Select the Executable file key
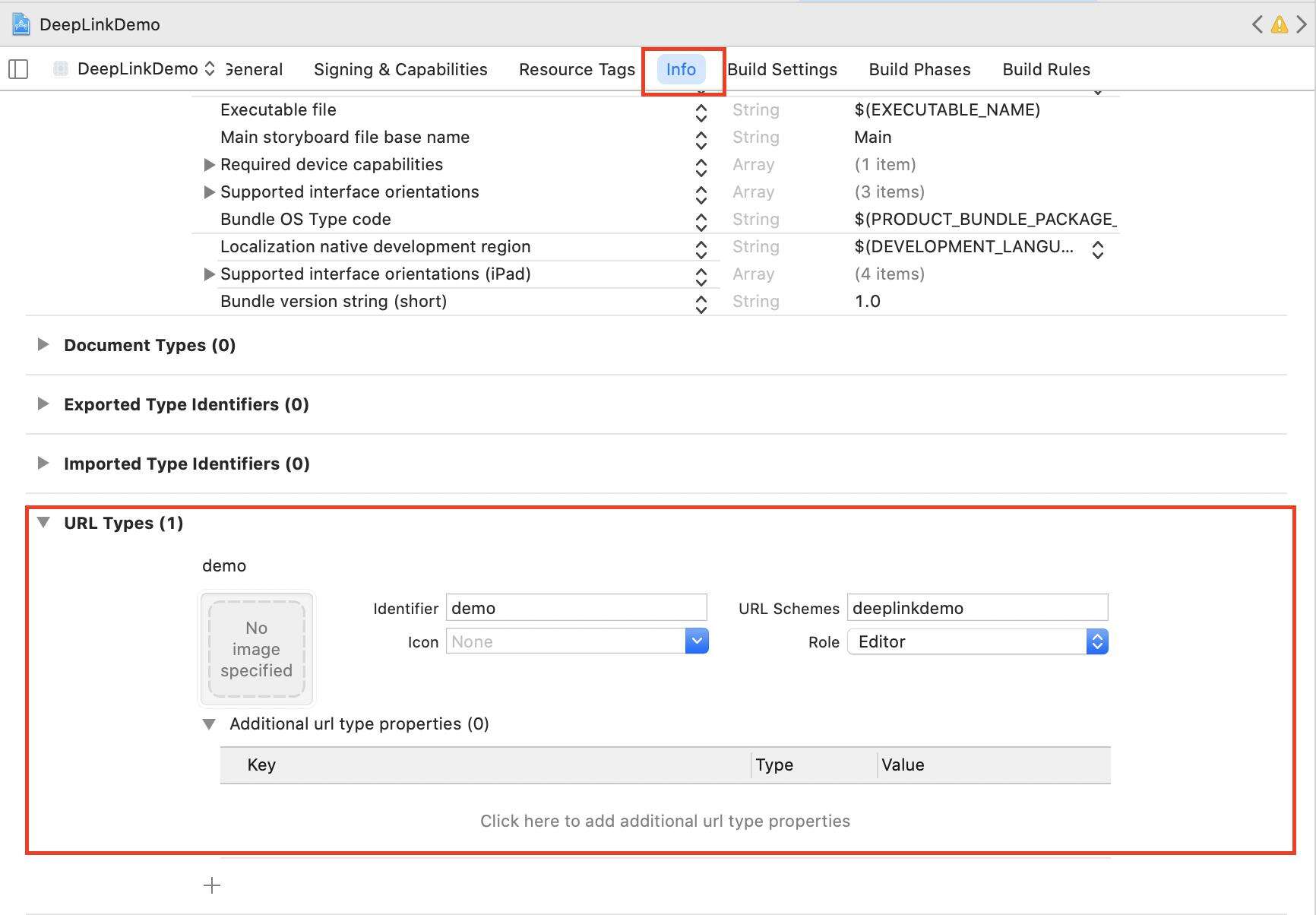Image resolution: width=1316 pixels, height=915 pixels. 278,109
